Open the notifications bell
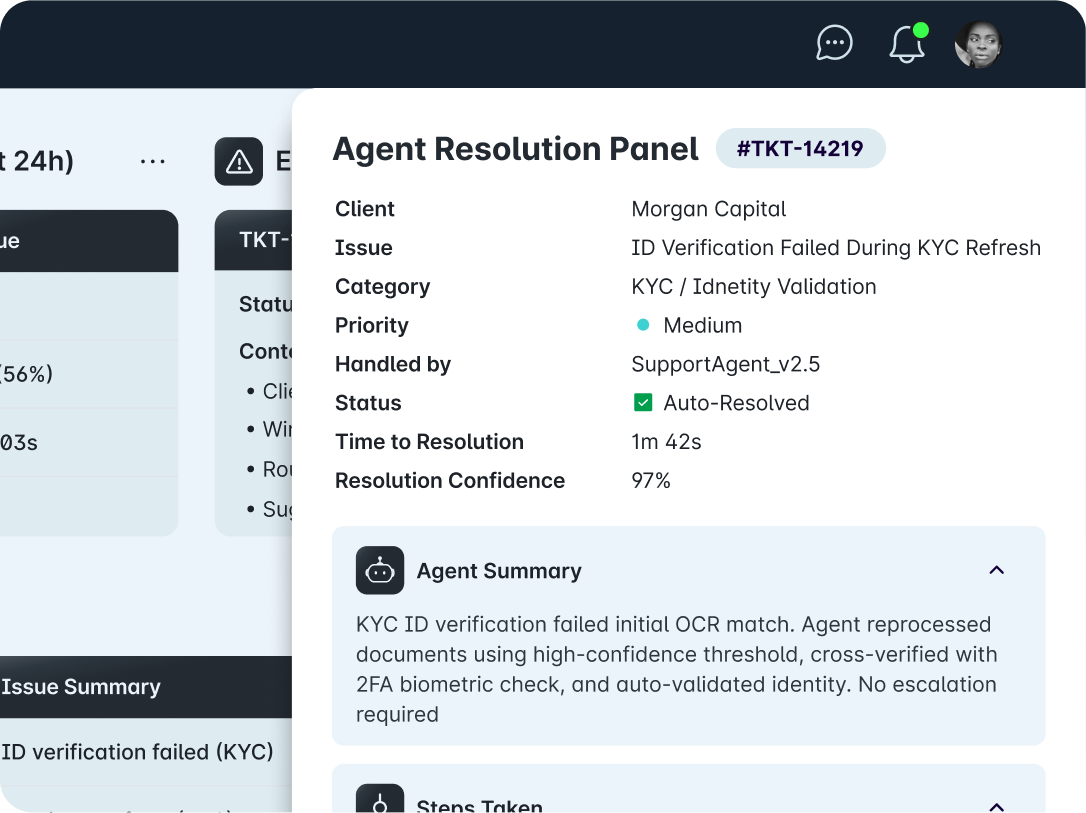Screen dimensions: 1086x813 [x=907, y=44]
